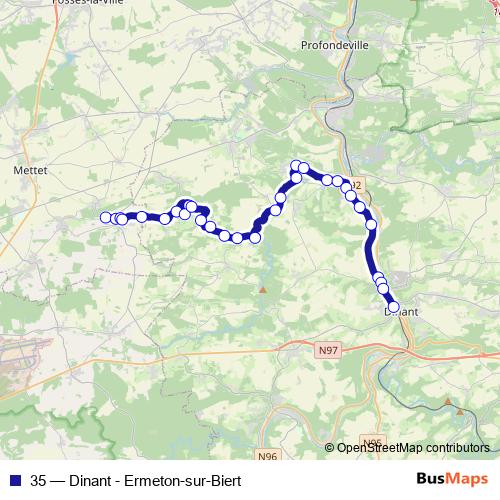
Task: Click the blue legend square for line 35
Action: click(x=15, y=480)
